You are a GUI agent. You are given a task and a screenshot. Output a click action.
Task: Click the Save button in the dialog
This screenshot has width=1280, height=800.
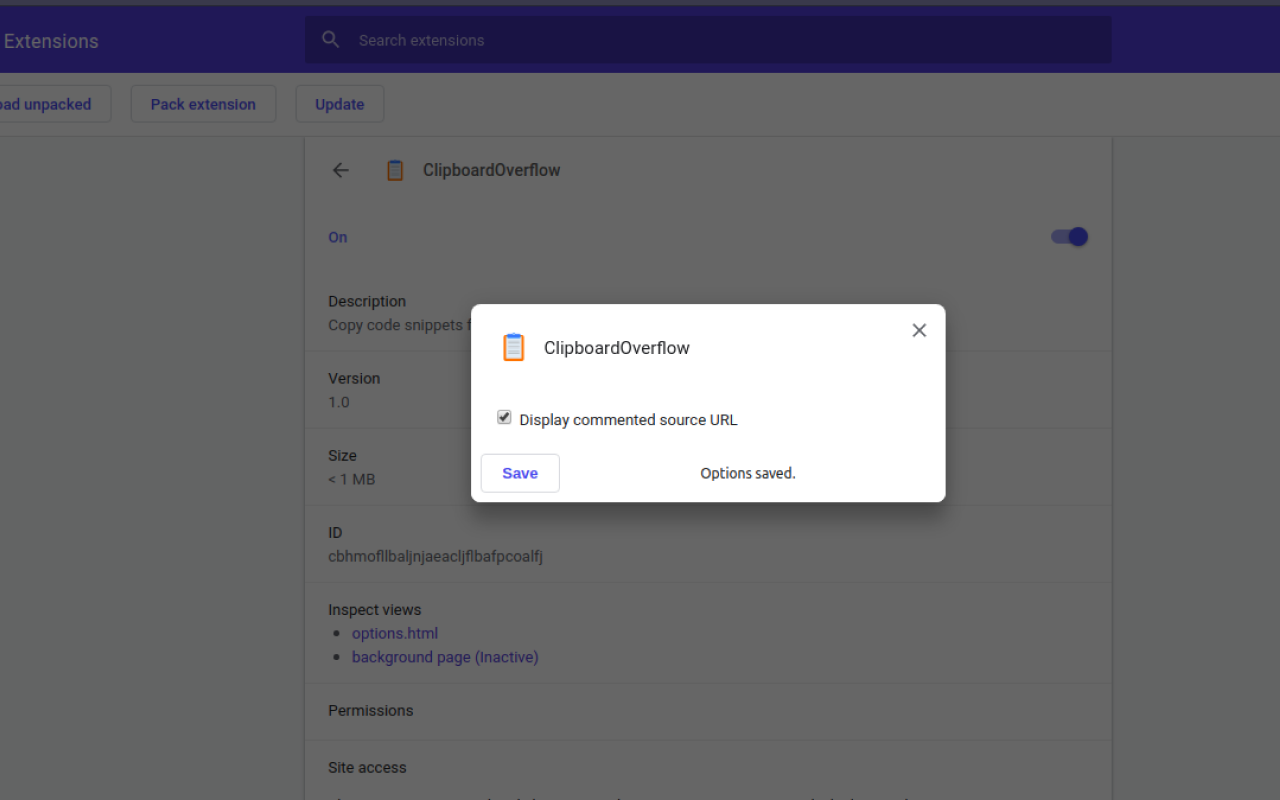pyautogui.click(x=519, y=472)
